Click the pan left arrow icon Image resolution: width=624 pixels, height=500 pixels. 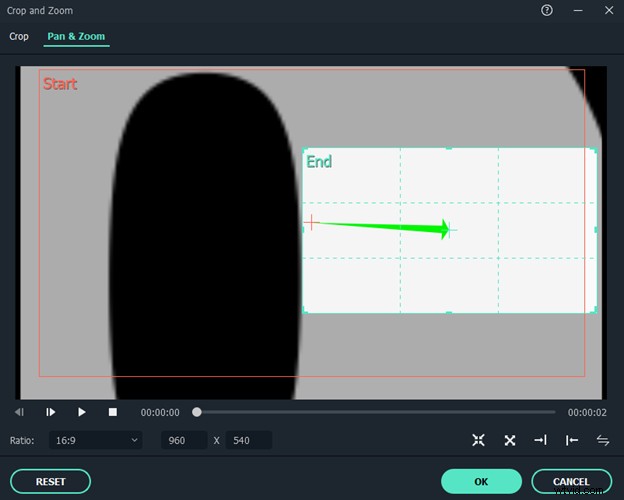(572, 440)
